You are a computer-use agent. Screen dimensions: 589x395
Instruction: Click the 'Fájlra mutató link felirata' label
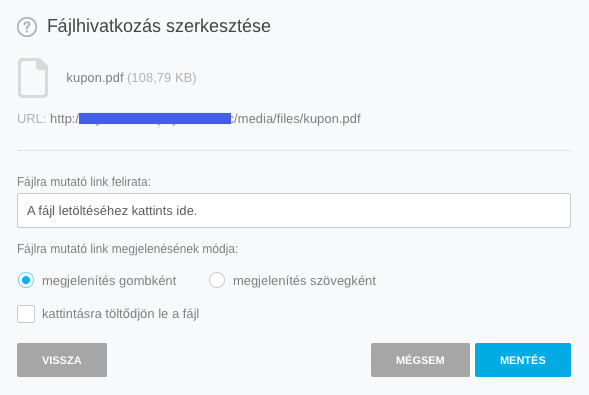tap(84, 182)
